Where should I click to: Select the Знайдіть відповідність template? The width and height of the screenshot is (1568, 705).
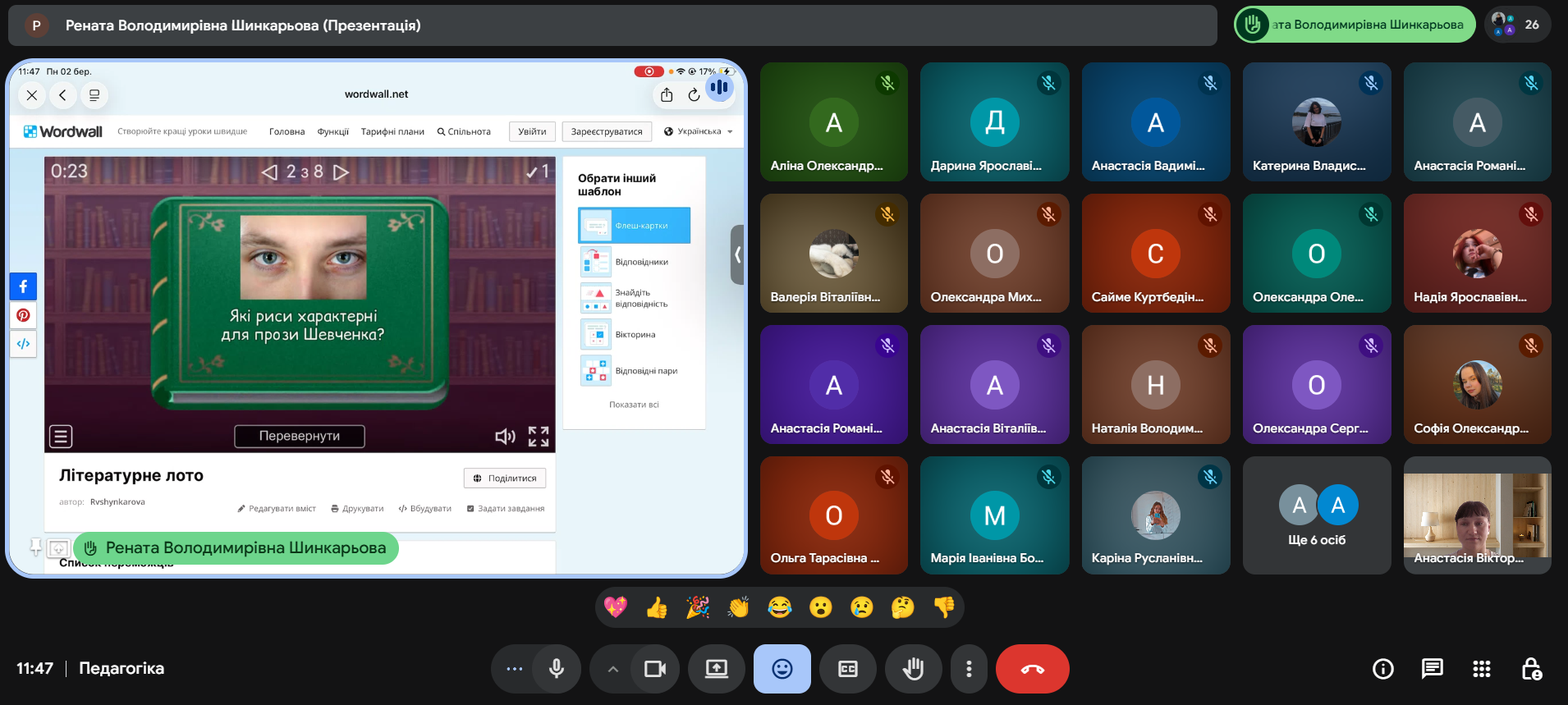click(x=635, y=298)
